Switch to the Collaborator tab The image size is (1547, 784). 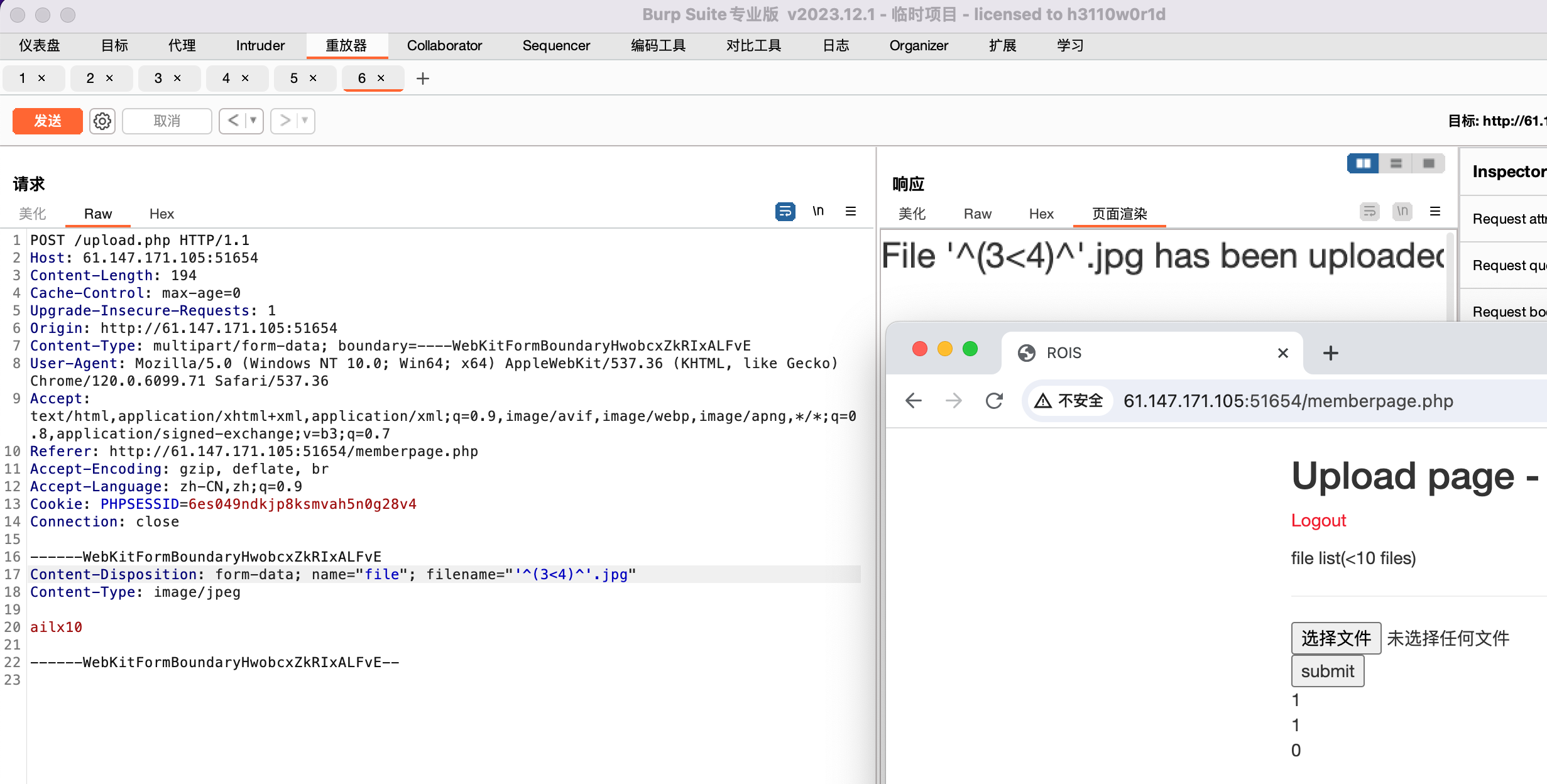click(444, 46)
